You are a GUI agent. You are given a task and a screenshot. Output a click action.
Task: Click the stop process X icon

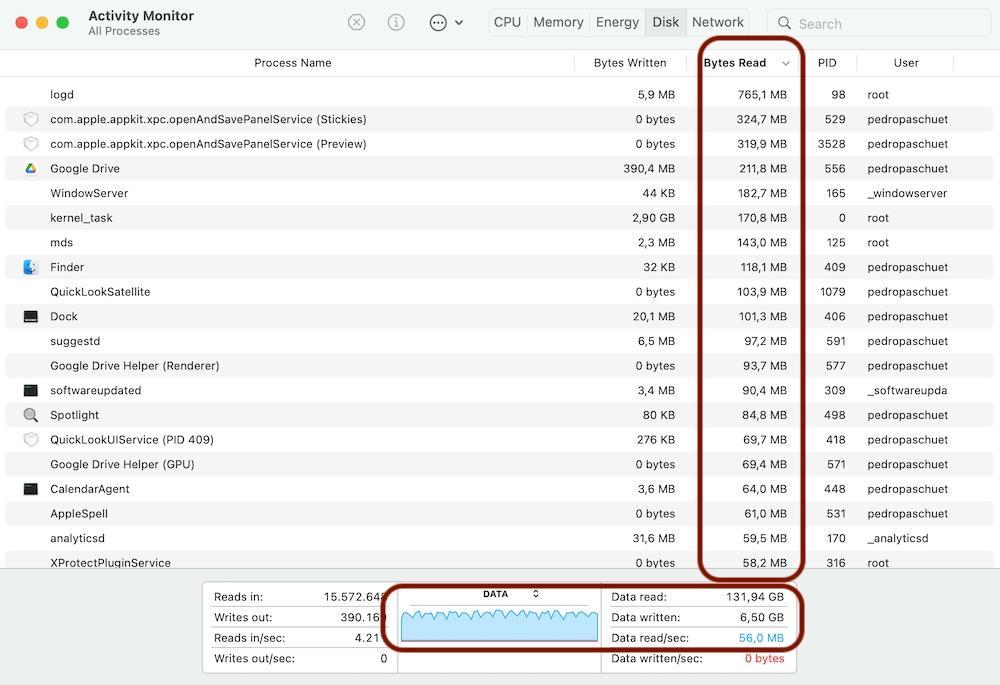tap(357, 23)
